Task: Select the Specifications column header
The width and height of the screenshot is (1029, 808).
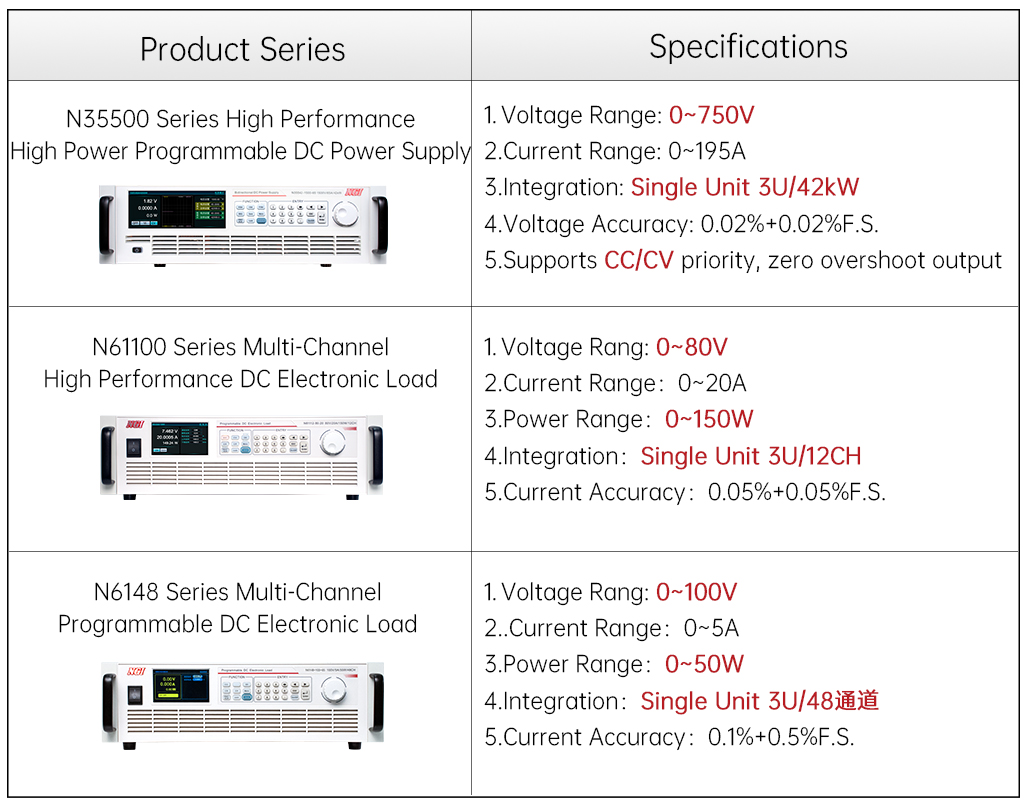Action: [x=748, y=47]
